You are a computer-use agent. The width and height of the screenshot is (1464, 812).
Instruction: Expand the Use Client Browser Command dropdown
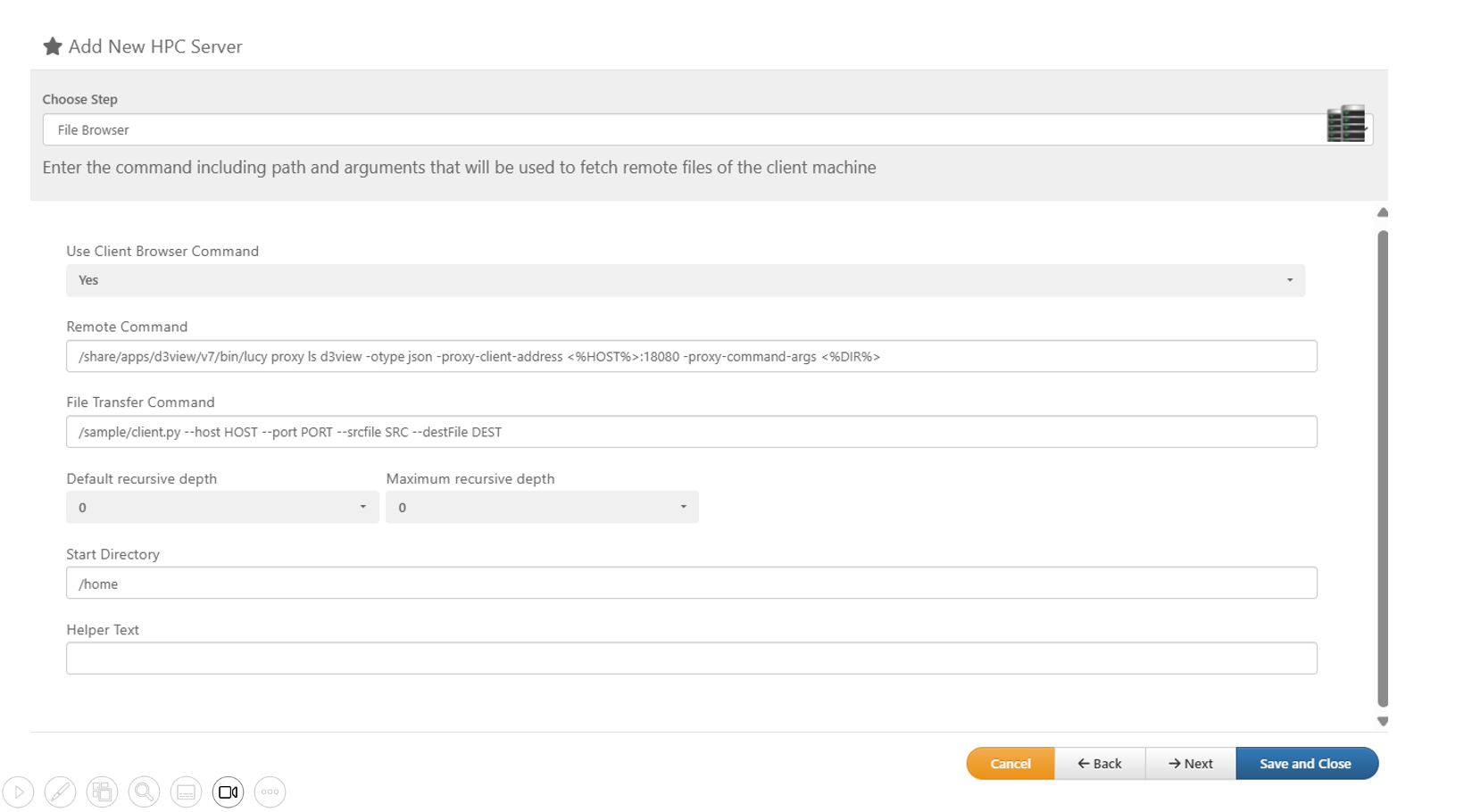coord(685,280)
